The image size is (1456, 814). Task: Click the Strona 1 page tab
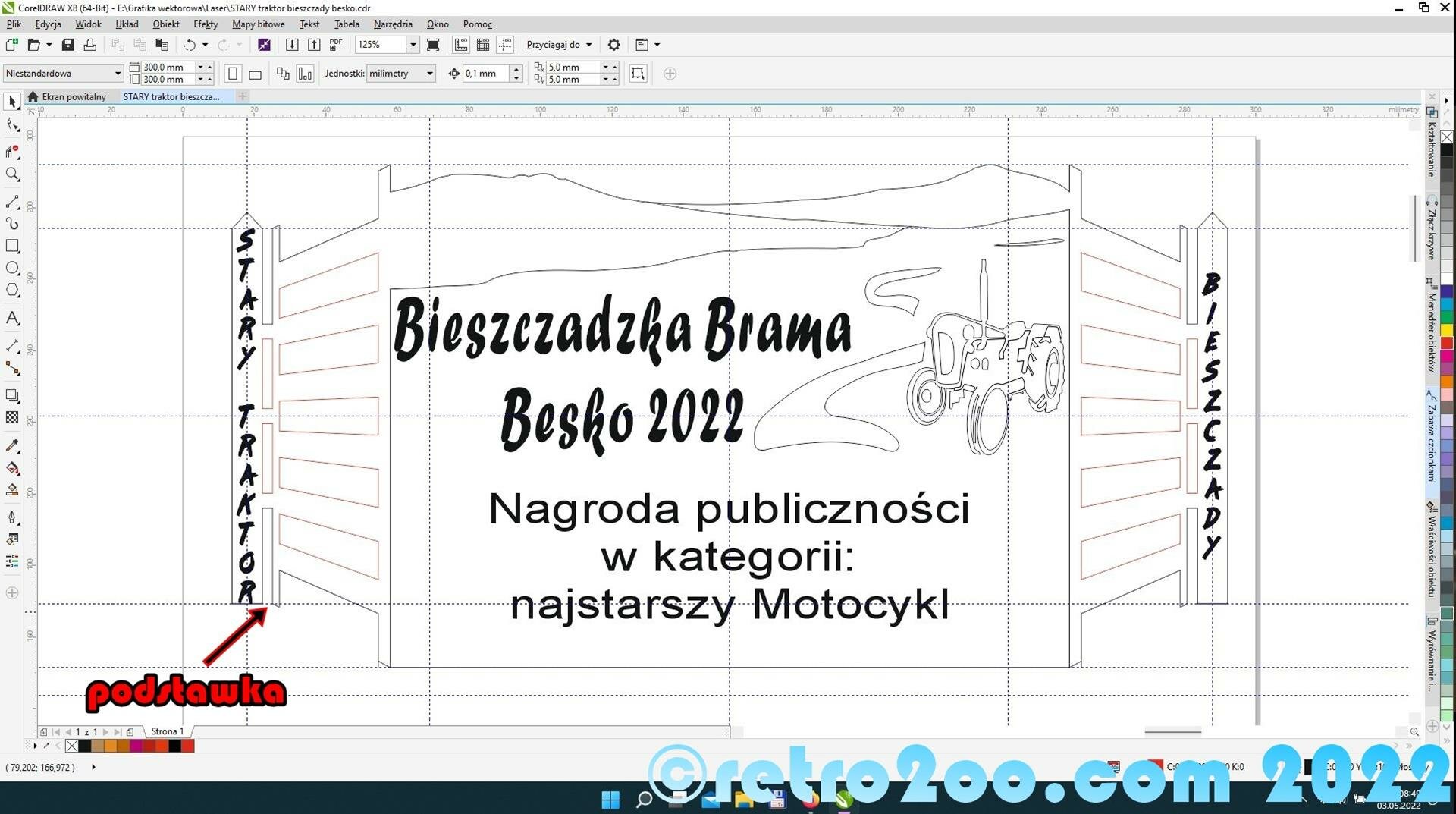click(x=167, y=731)
